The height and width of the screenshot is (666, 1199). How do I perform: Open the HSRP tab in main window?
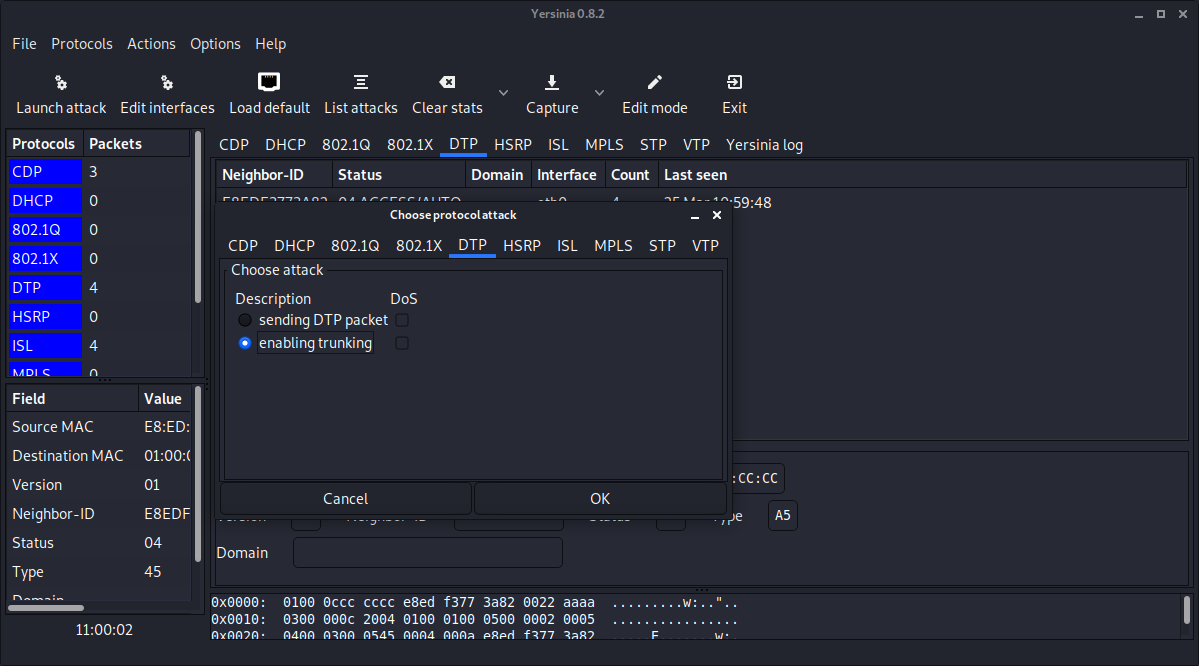click(x=513, y=145)
